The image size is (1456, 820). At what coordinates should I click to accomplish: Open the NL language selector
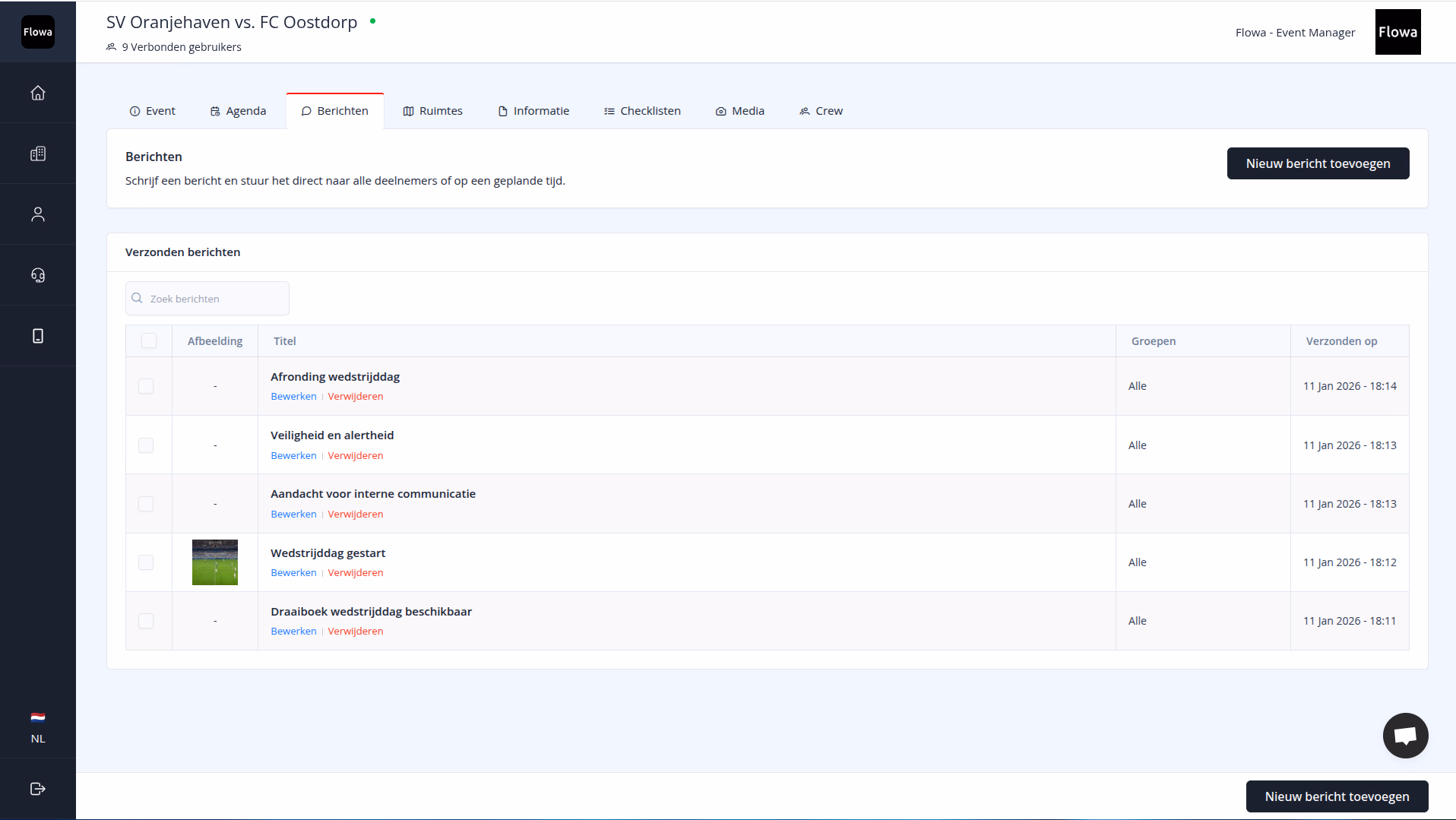pos(38,727)
